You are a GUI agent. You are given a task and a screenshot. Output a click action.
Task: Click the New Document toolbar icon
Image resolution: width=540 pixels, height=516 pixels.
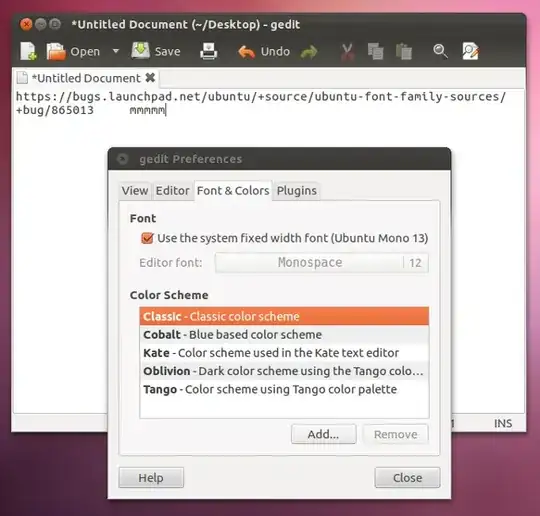tap(28, 51)
